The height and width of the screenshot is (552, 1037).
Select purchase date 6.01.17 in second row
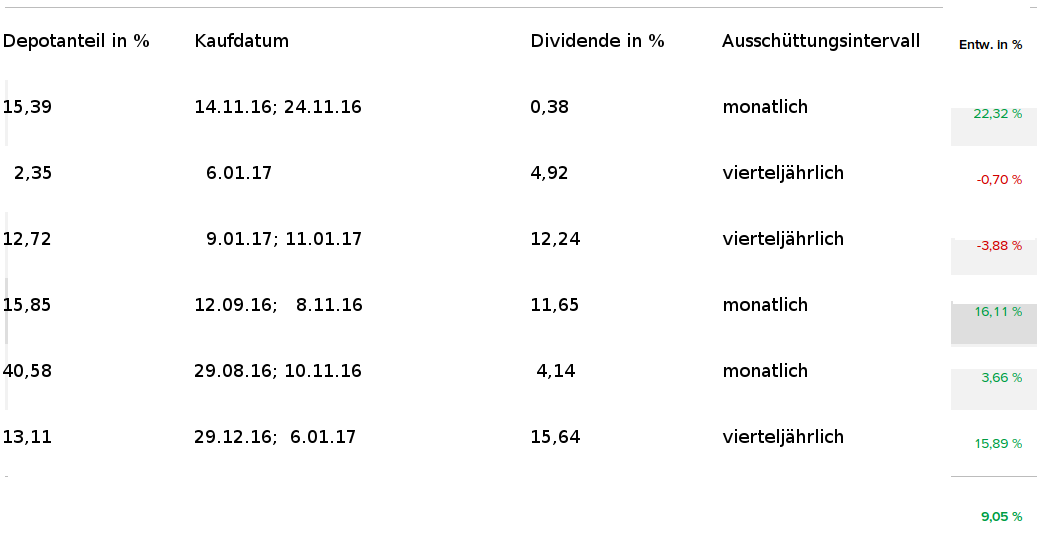(x=239, y=173)
